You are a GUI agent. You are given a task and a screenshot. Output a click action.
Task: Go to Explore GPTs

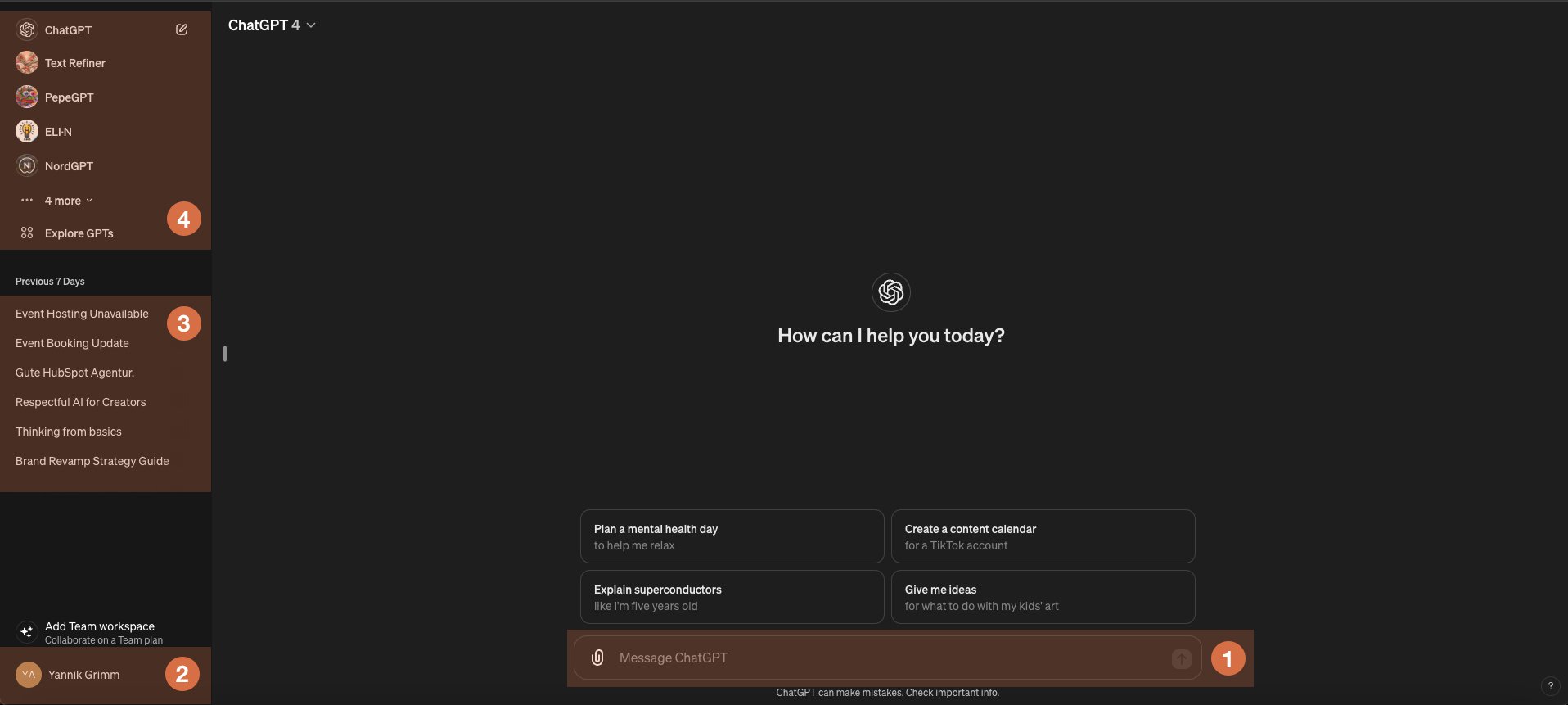[x=79, y=233]
